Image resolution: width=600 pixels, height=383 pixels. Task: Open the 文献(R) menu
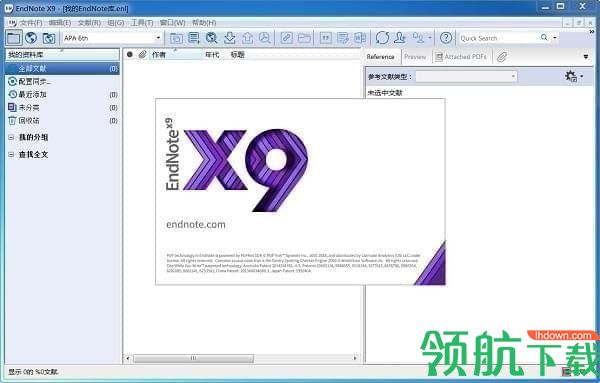pyautogui.click(x=89, y=23)
